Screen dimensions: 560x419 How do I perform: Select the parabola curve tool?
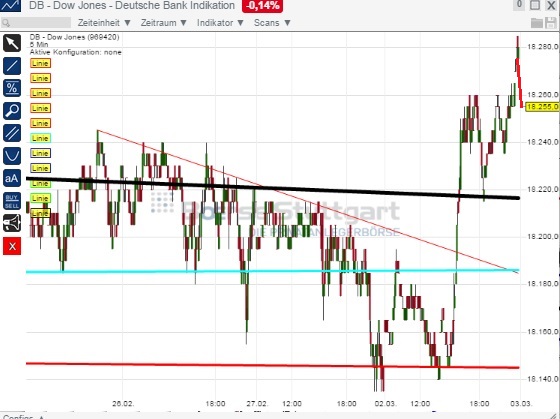coord(12,156)
